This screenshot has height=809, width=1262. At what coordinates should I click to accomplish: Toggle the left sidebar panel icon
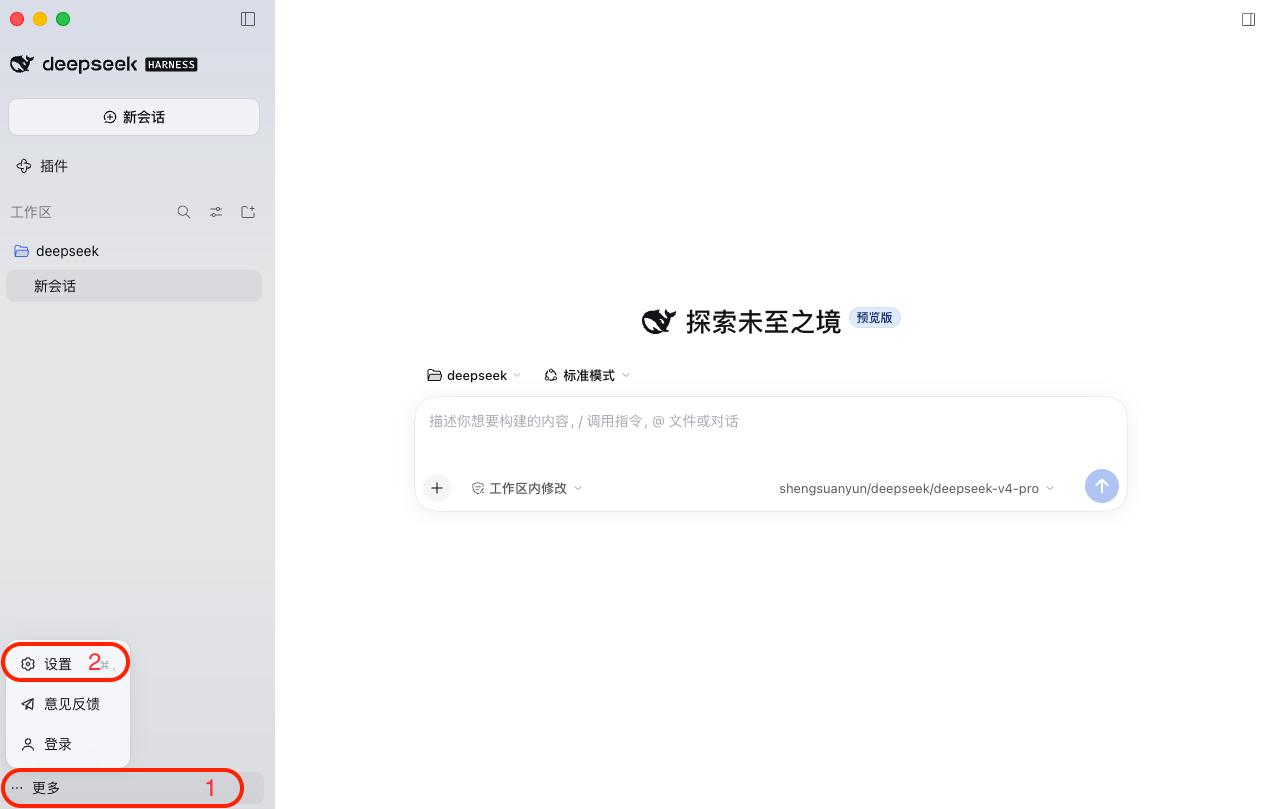point(248,19)
